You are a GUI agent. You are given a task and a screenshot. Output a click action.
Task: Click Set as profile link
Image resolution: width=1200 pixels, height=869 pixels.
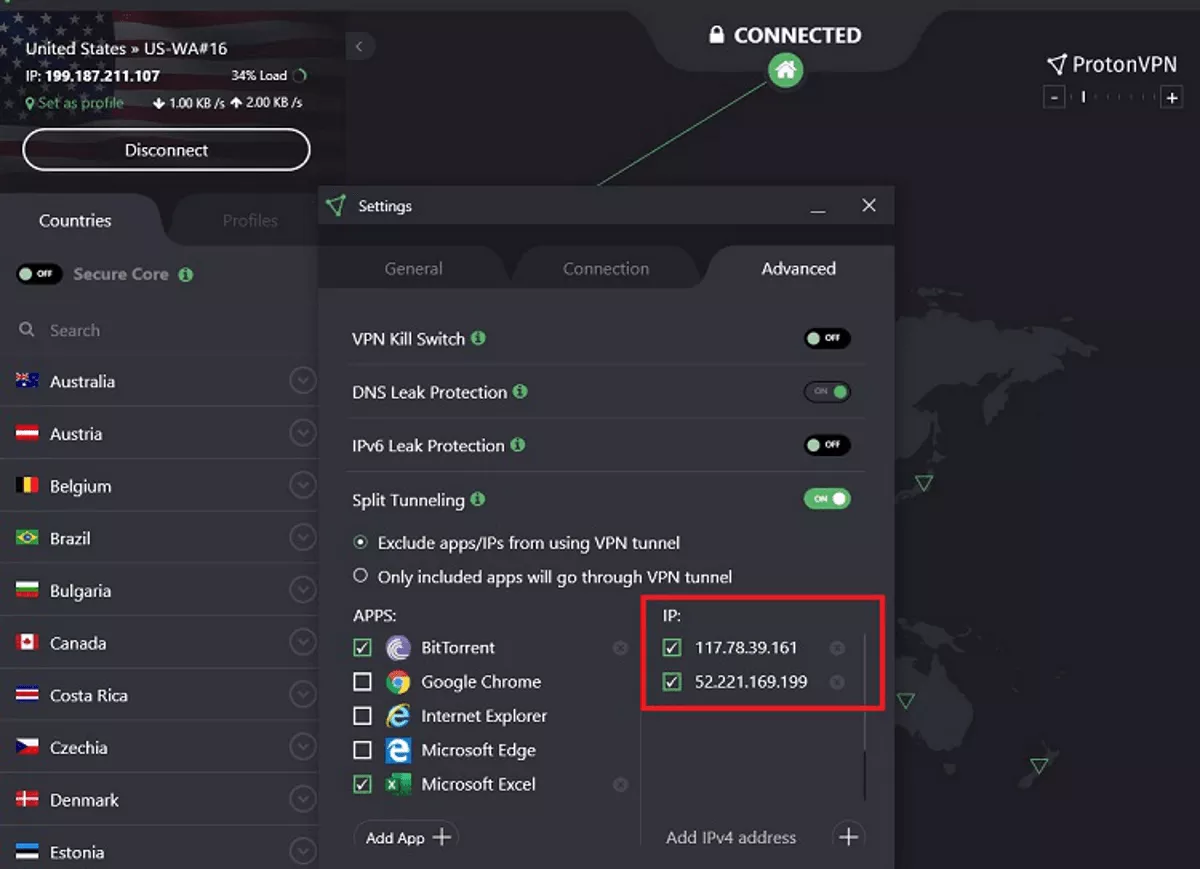pyautogui.click(x=75, y=103)
